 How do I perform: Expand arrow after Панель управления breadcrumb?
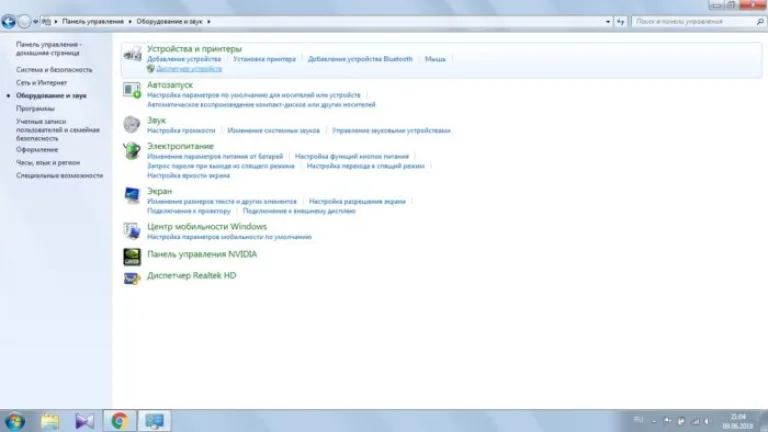130,22
